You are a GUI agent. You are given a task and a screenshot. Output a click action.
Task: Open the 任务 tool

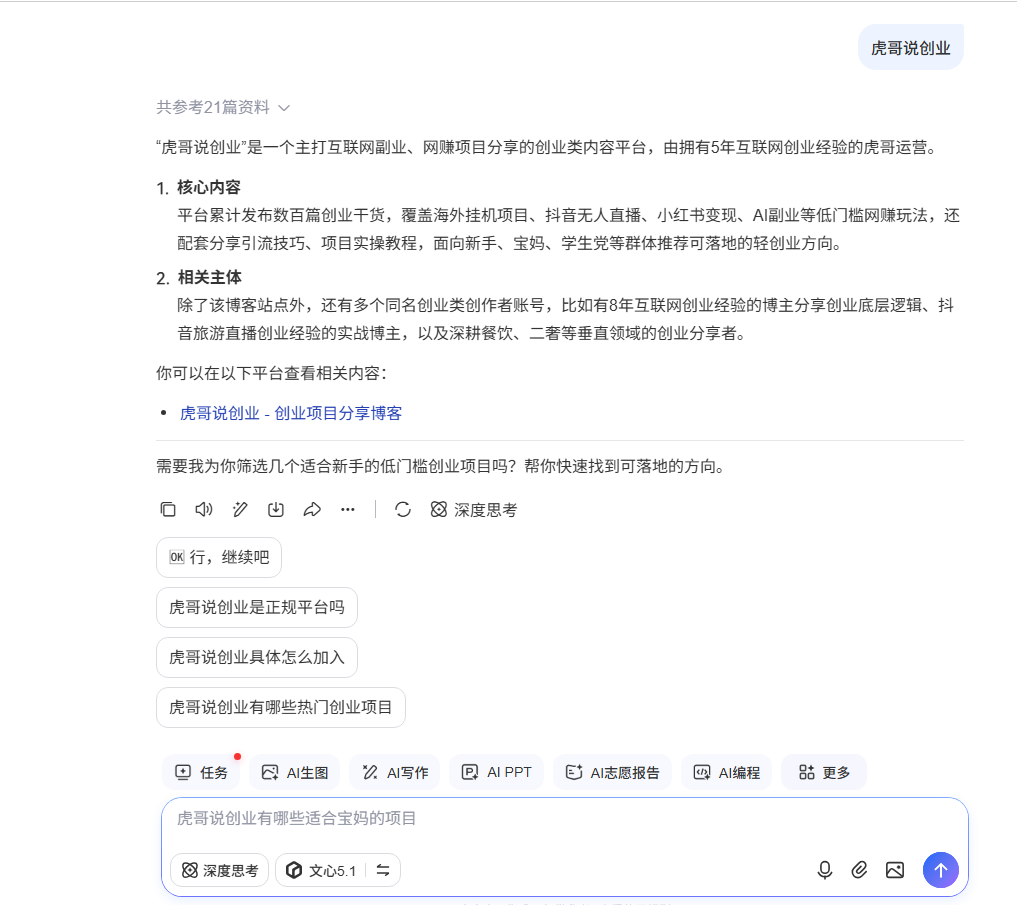[x=201, y=772]
